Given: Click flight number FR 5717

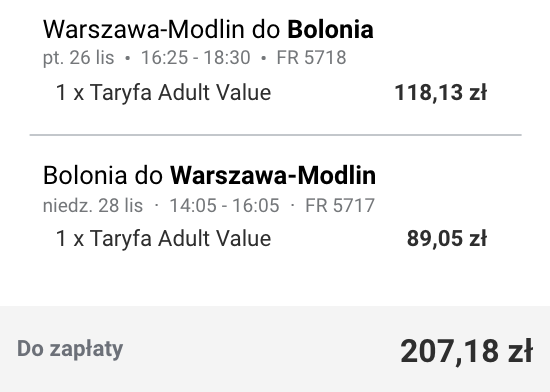Looking at the screenshot, I should pos(340,205).
